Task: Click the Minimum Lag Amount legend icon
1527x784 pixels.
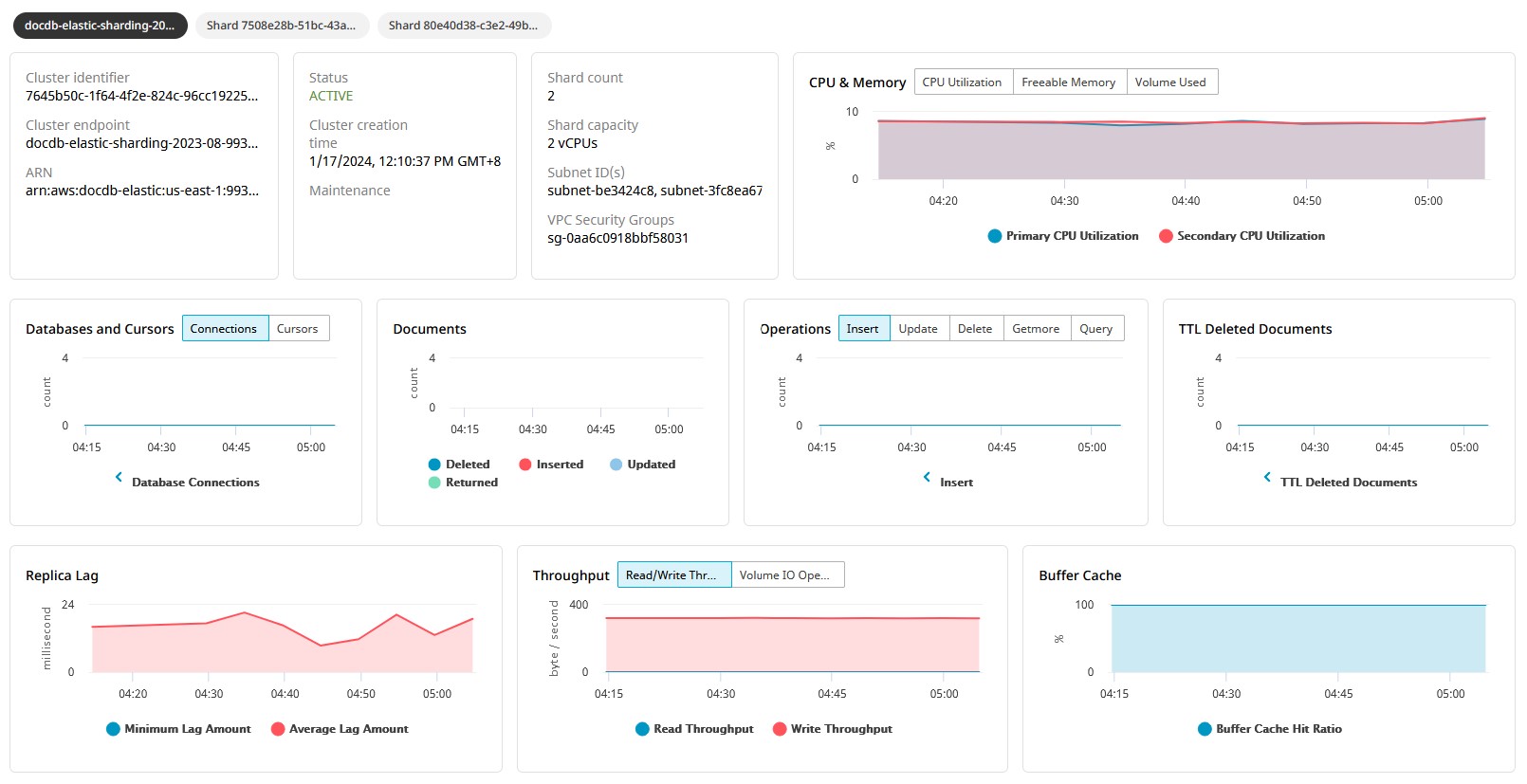Action: (x=113, y=729)
